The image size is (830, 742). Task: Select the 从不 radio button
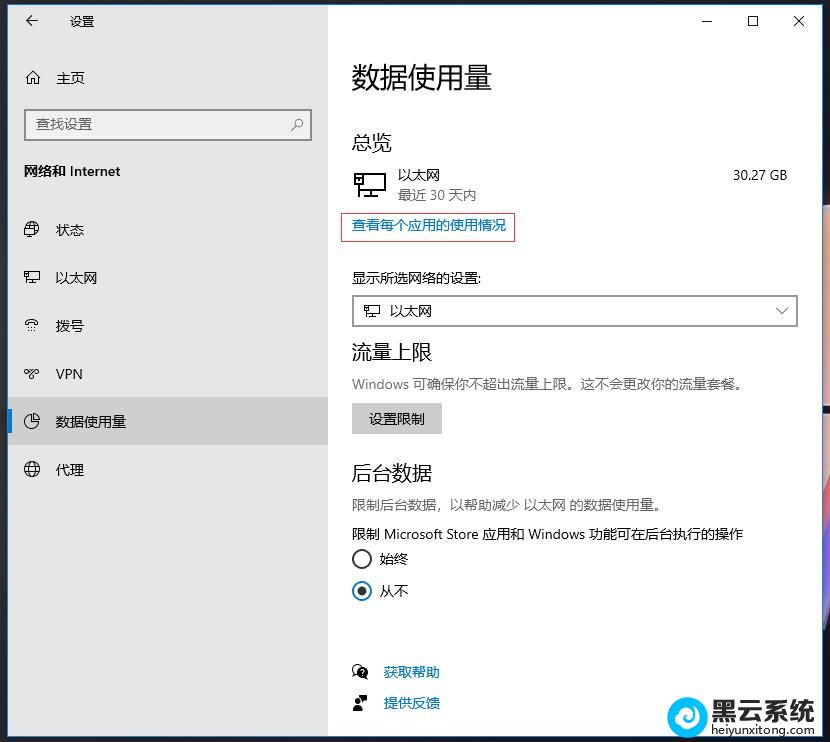point(362,591)
